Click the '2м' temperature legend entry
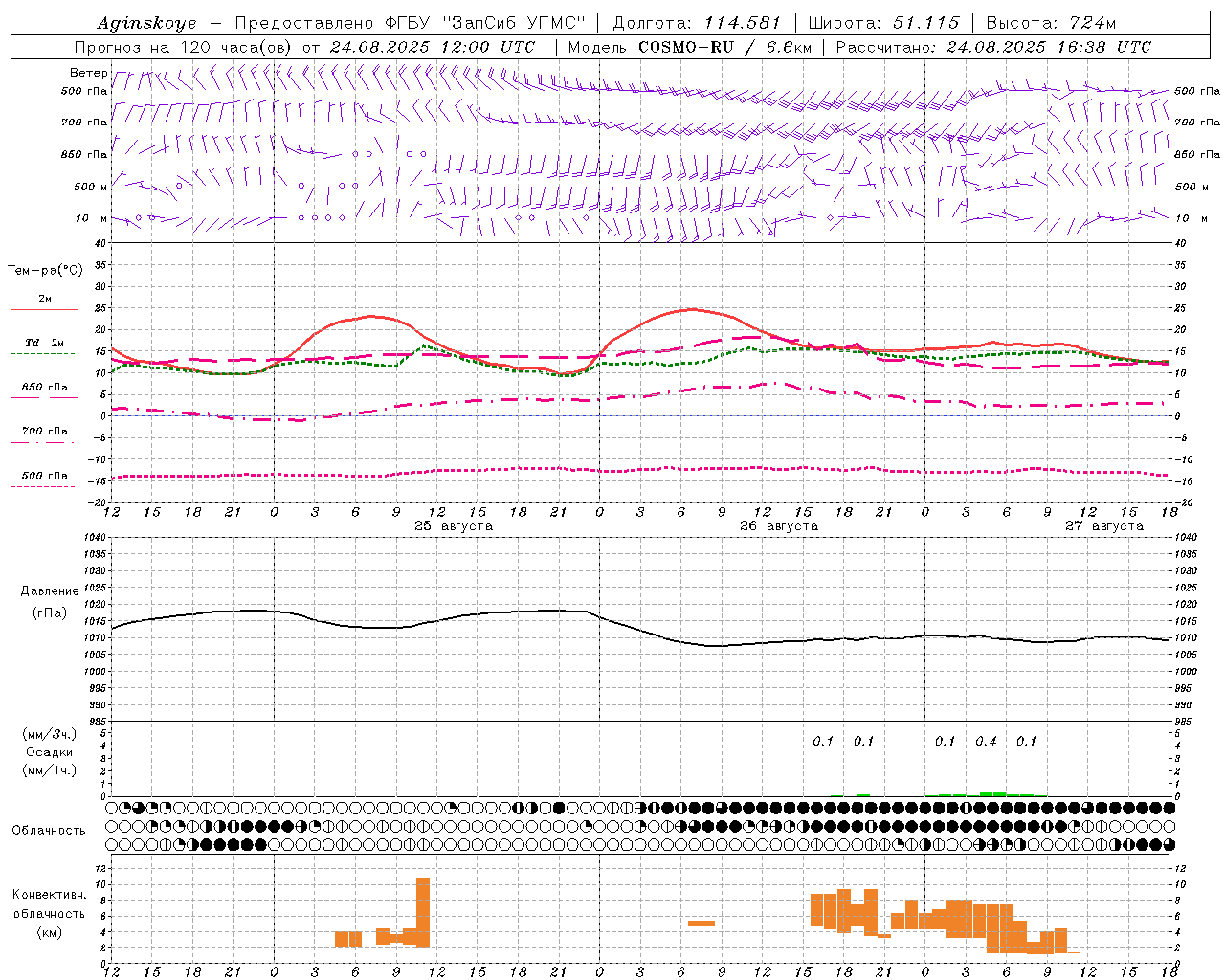Image resolution: width=1225 pixels, height=980 pixels. pos(45,300)
